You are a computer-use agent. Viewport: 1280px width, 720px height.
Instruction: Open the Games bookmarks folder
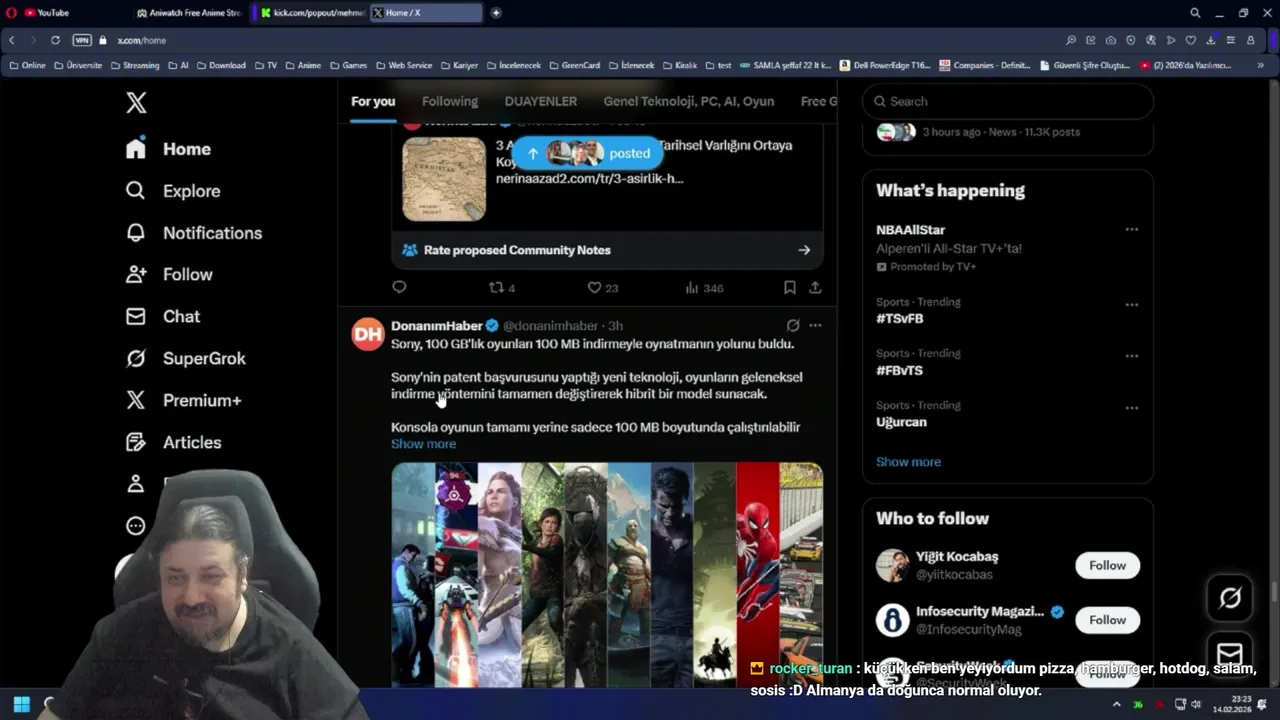click(x=349, y=65)
